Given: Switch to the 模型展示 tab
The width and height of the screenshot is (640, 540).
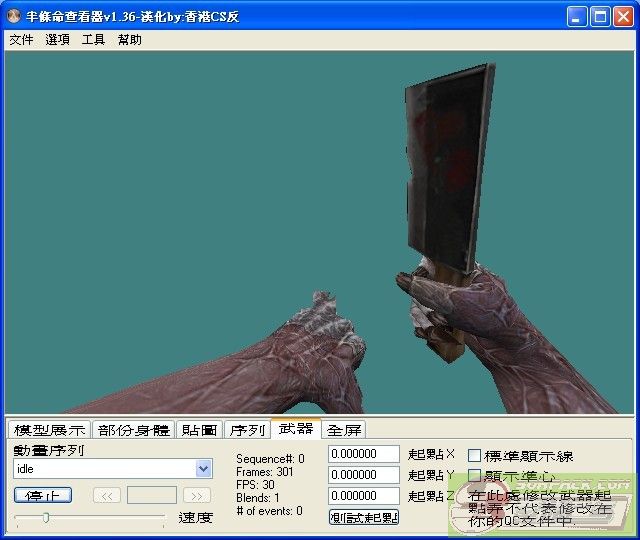Looking at the screenshot, I should (x=49, y=430).
